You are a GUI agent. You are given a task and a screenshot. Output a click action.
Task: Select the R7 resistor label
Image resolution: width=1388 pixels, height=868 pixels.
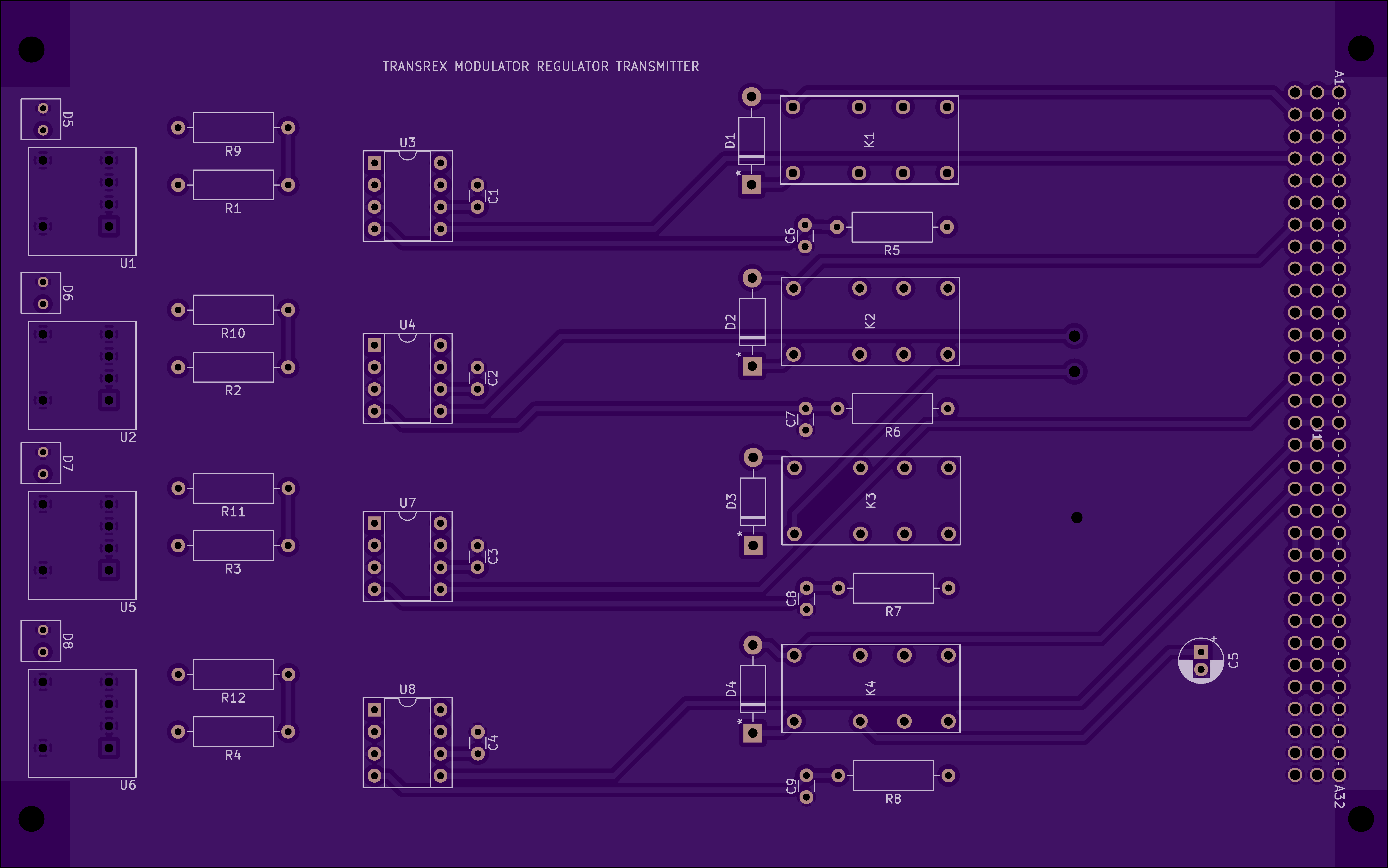click(x=893, y=611)
